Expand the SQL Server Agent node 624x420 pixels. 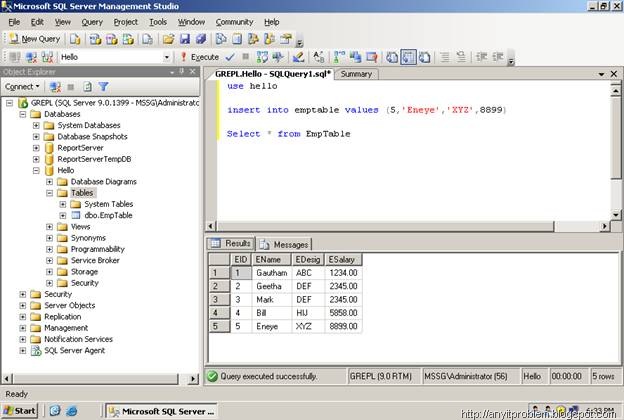coord(23,350)
